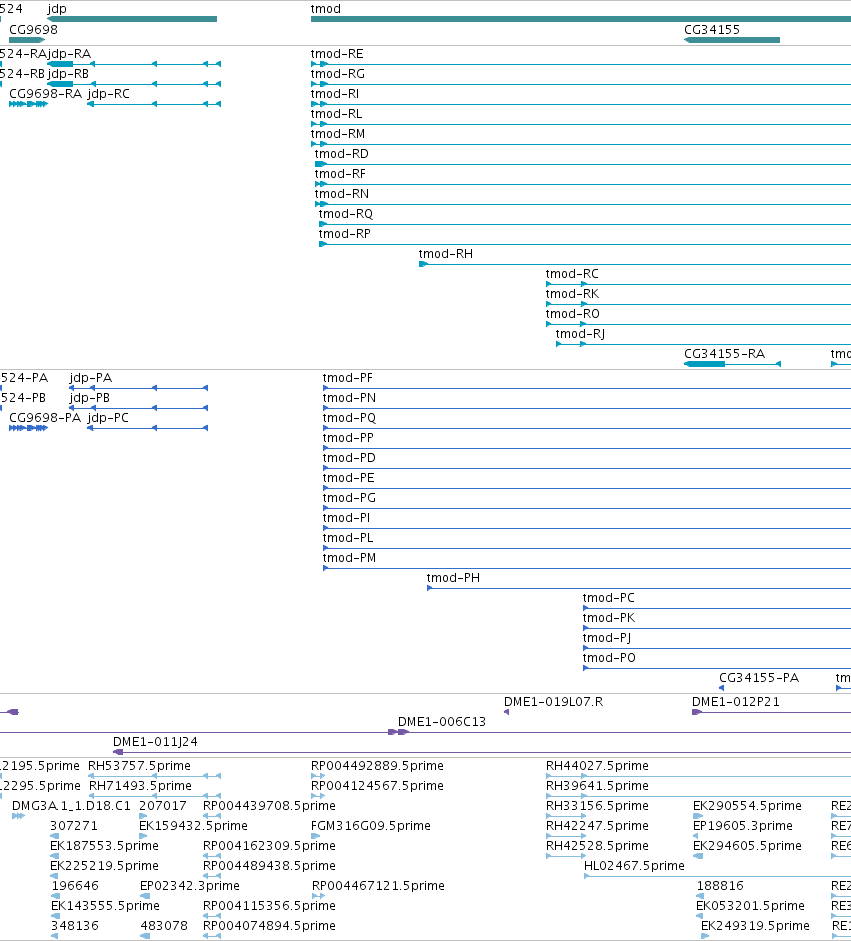Click the tmod gene label
This screenshot has width=851, height=941.
[x=326, y=9]
